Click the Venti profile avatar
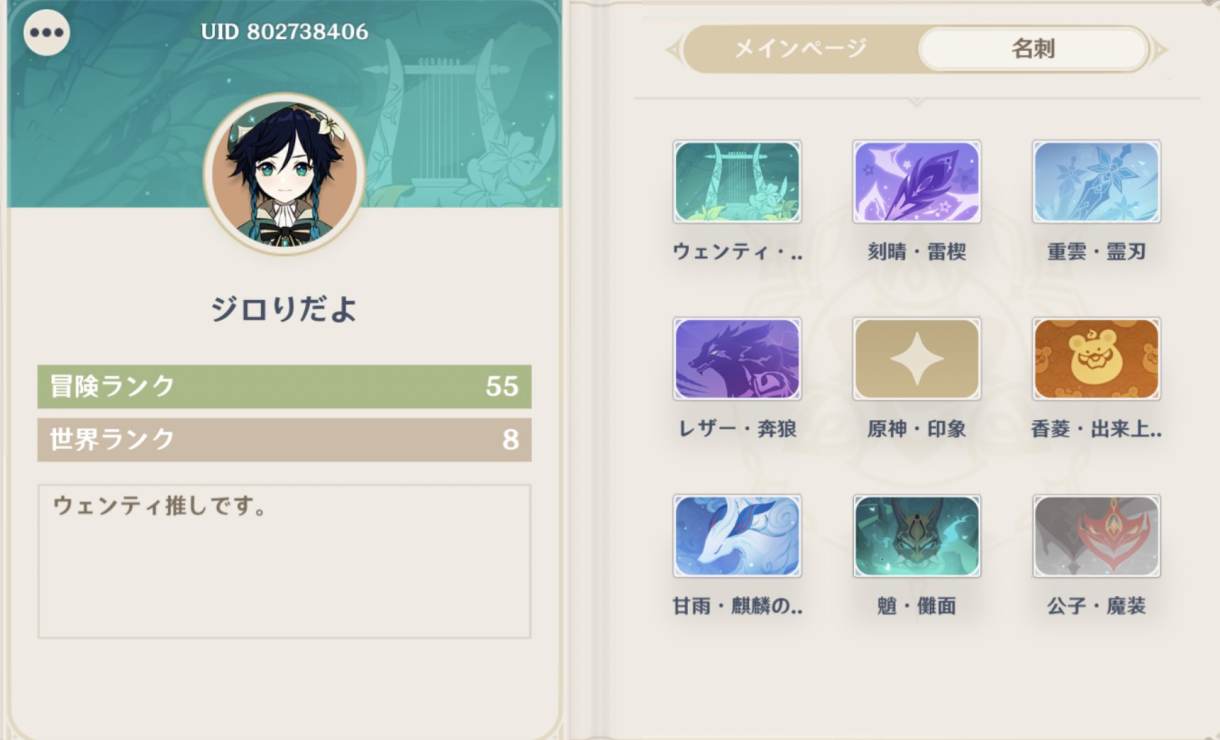Image resolution: width=1220 pixels, height=740 pixels. pyautogui.click(x=284, y=173)
